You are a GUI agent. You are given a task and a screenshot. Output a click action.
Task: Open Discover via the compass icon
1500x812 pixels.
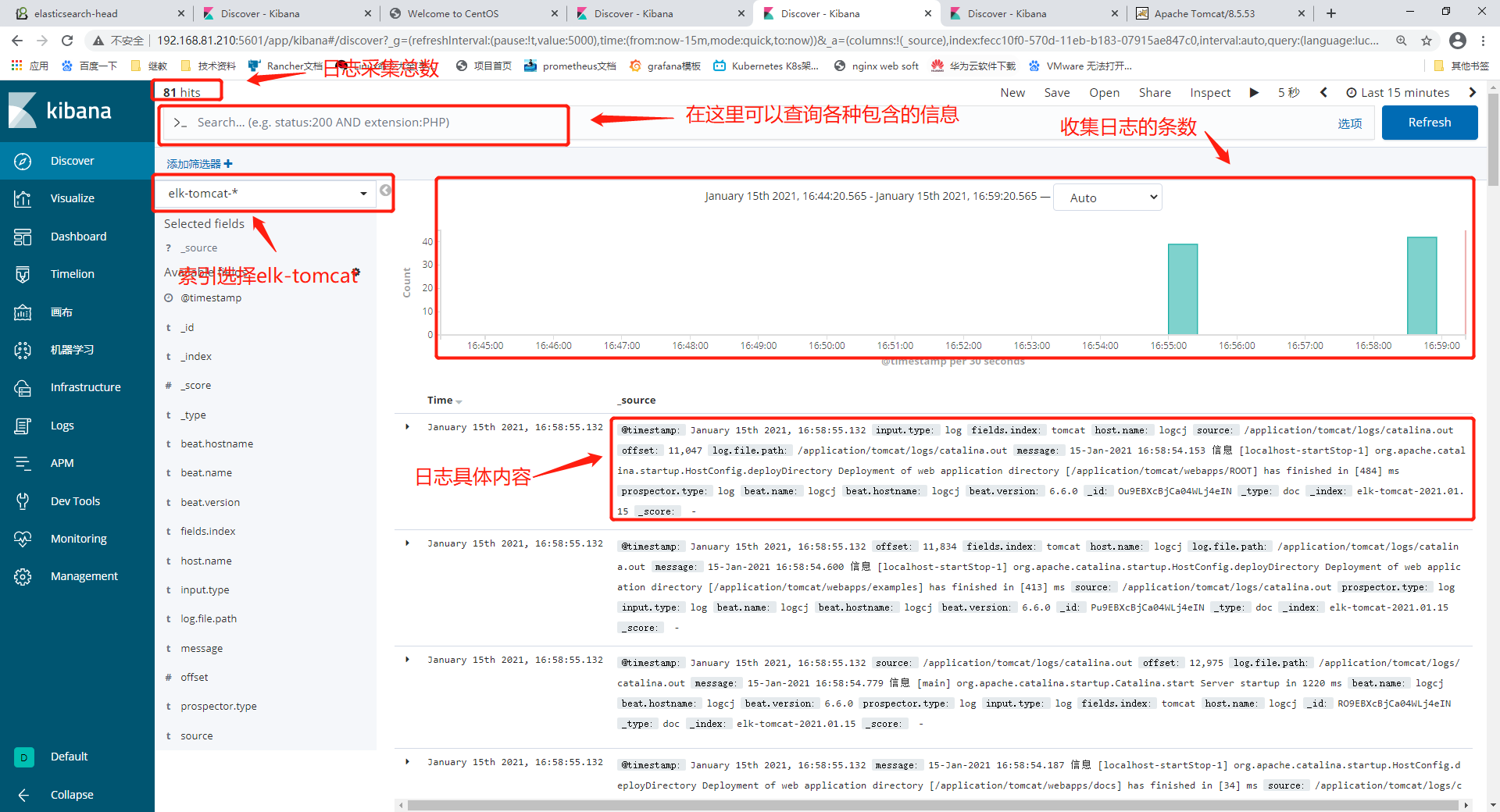tap(22, 161)
